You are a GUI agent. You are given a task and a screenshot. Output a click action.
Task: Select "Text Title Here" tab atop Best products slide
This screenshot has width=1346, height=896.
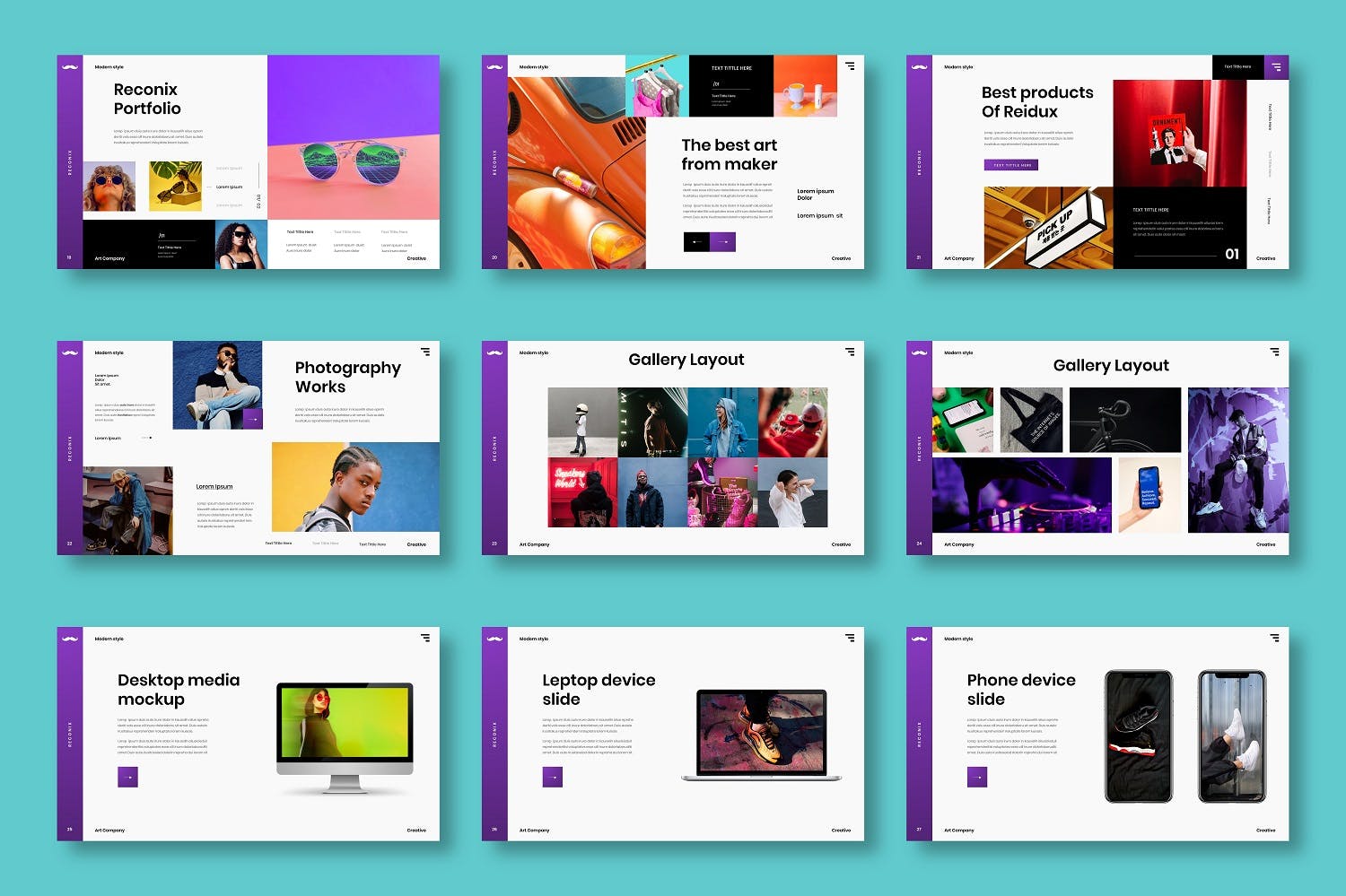click(x=1237, y=67)
